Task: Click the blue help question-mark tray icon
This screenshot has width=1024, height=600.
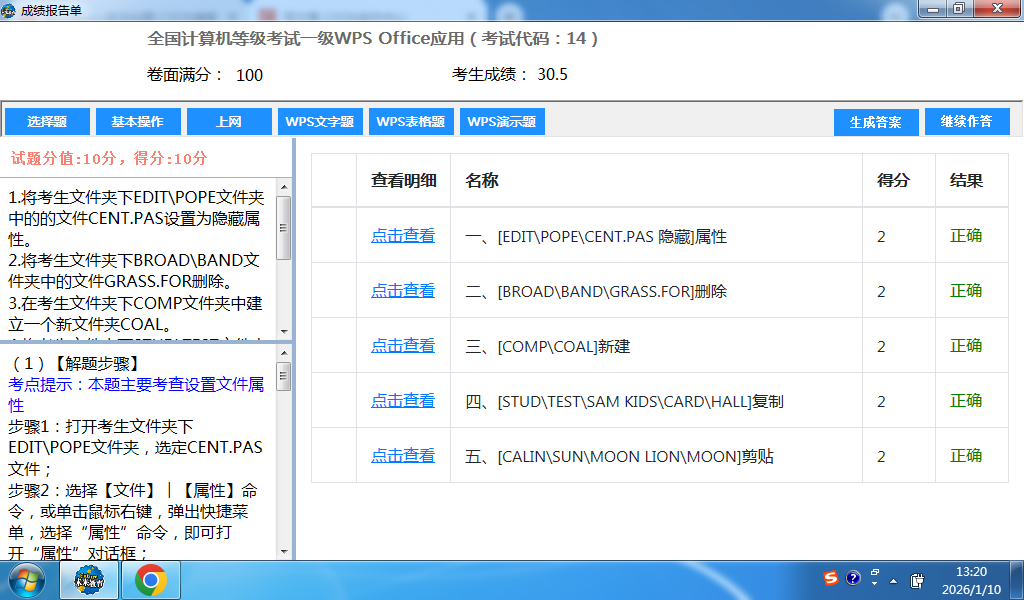Action: pos(853,578)
